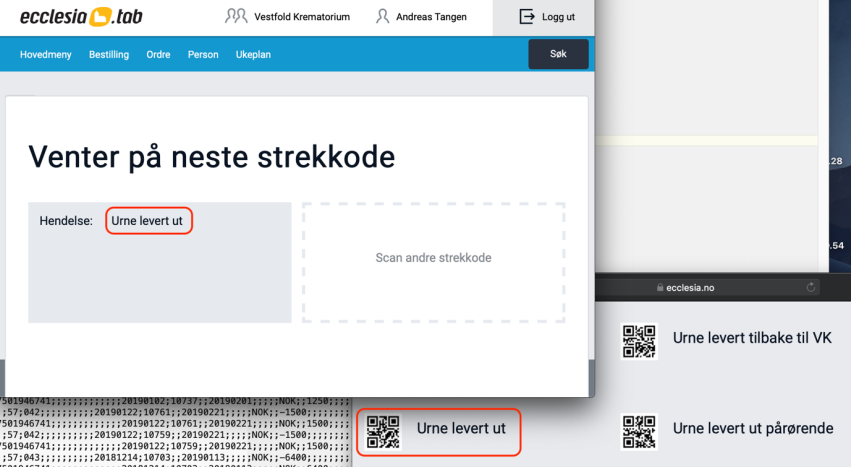Click the user icon beside Andreas Tangen
The width and height of the screenshot is (851, 467).
[383, 16]
